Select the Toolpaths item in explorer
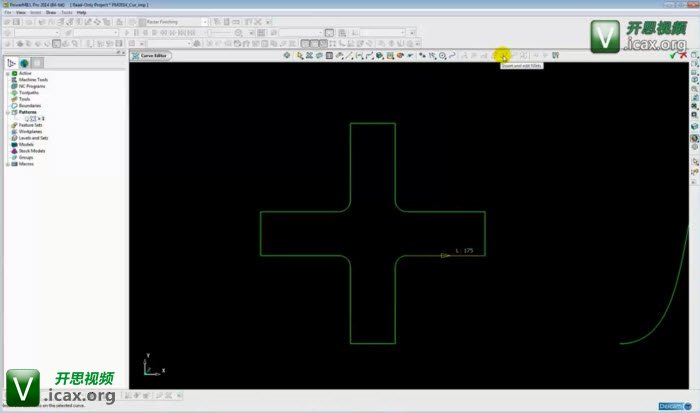Image resolution: width=700 pixels, height=413 pixels. [29, 93]
